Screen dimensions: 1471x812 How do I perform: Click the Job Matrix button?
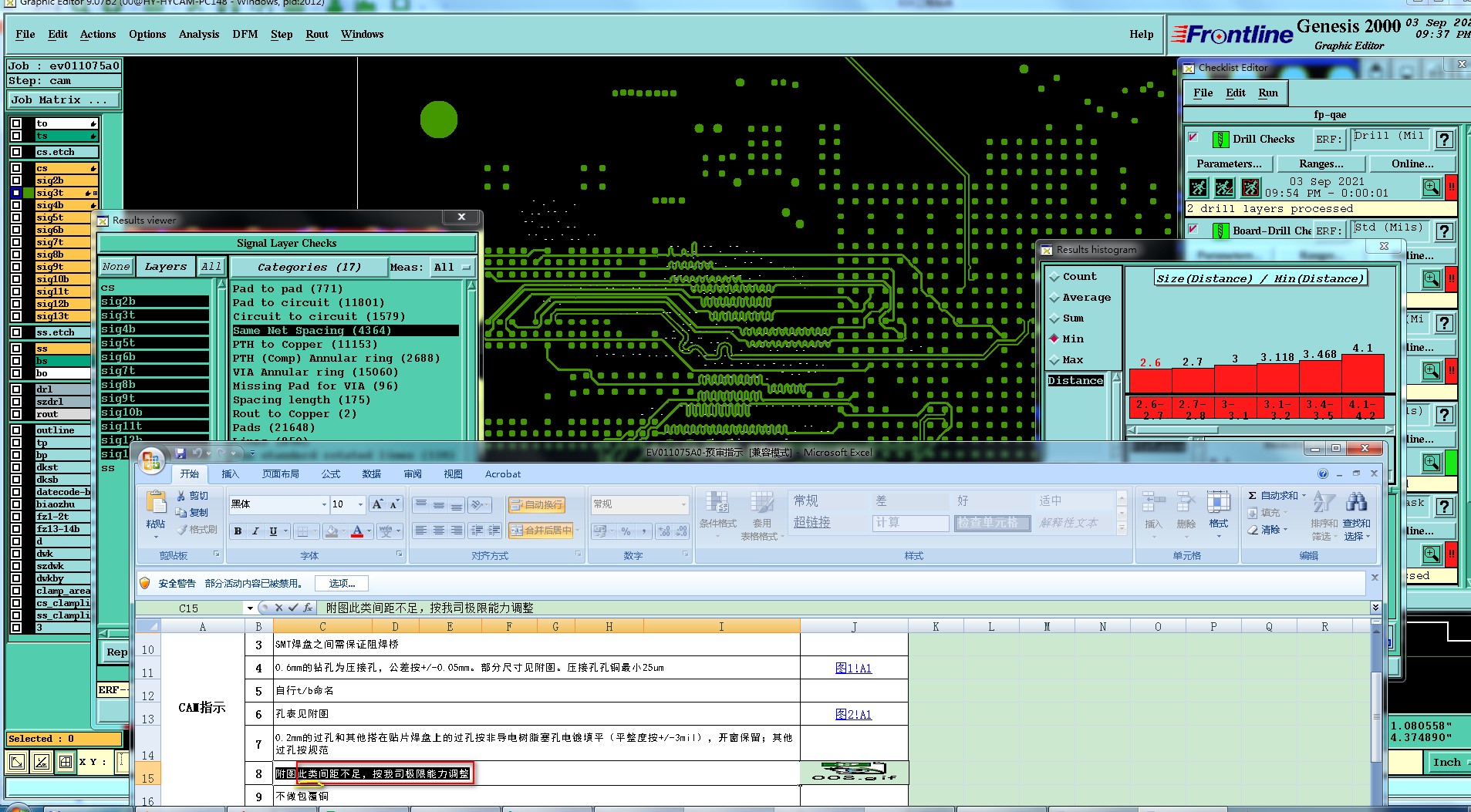(64, 100)
